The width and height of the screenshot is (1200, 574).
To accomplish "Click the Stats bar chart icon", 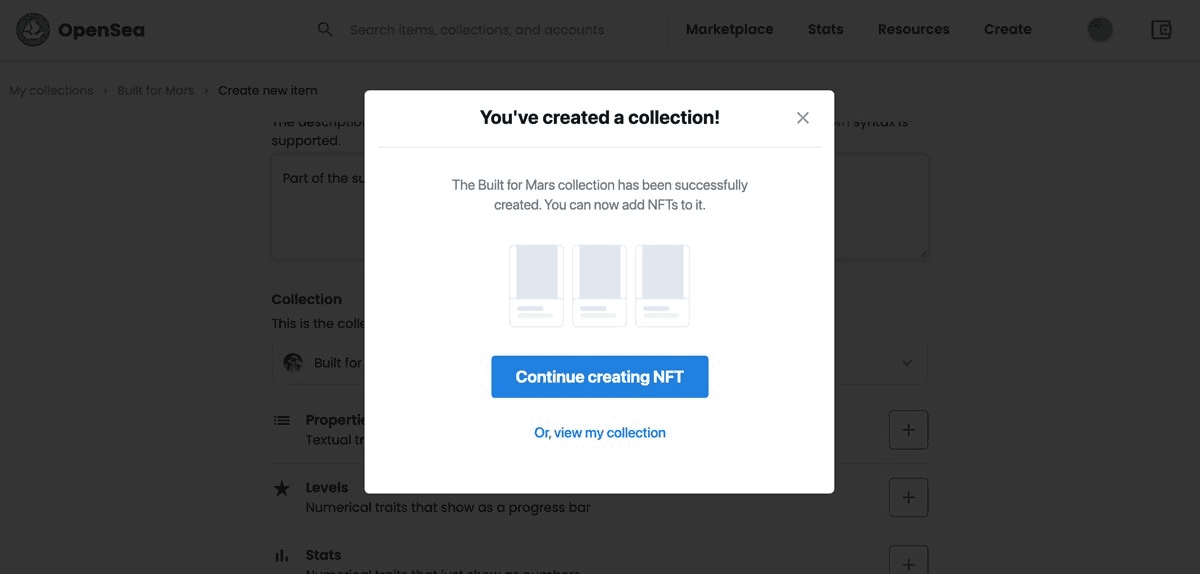I will tap(282, 555).
